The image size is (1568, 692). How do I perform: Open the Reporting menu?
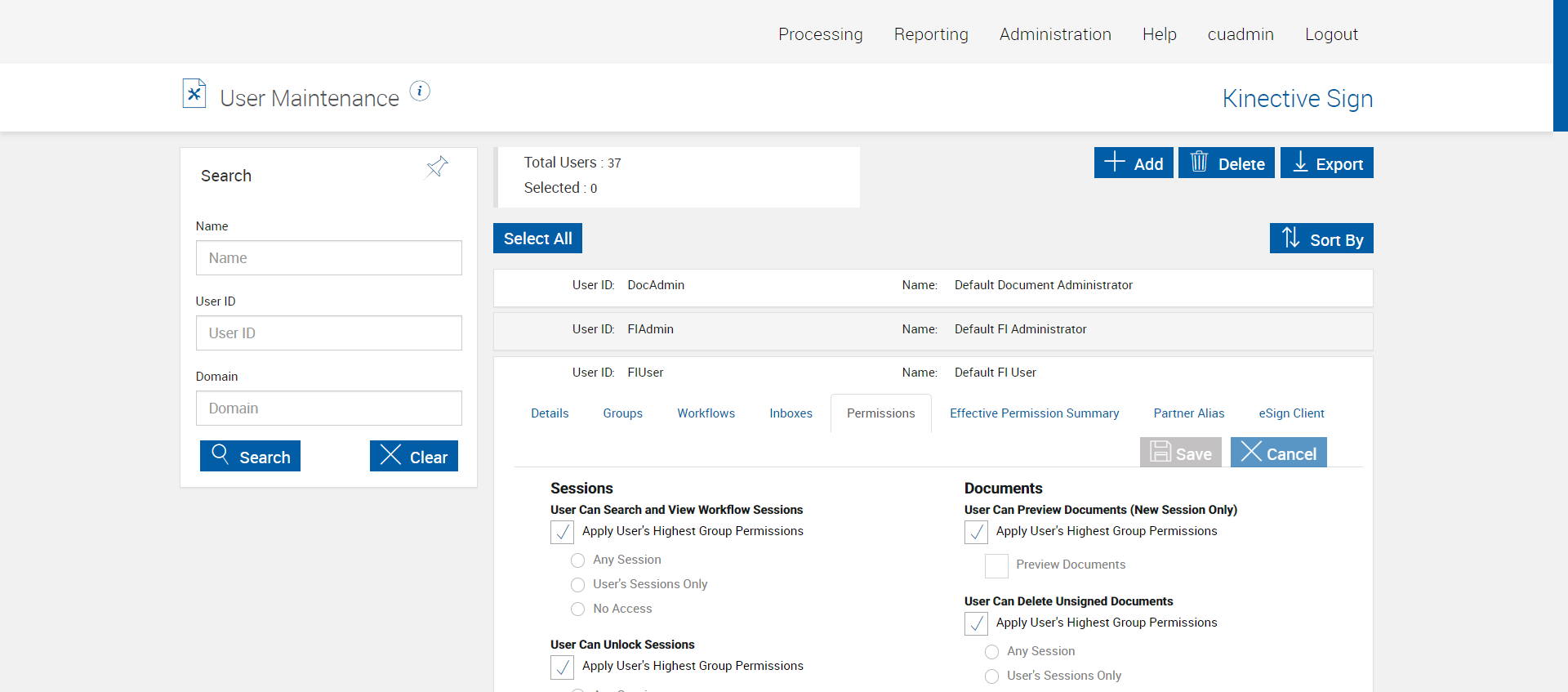point(930,34)
